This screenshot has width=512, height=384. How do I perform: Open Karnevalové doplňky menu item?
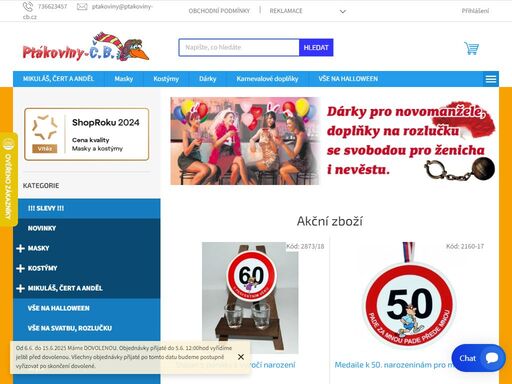267,79
